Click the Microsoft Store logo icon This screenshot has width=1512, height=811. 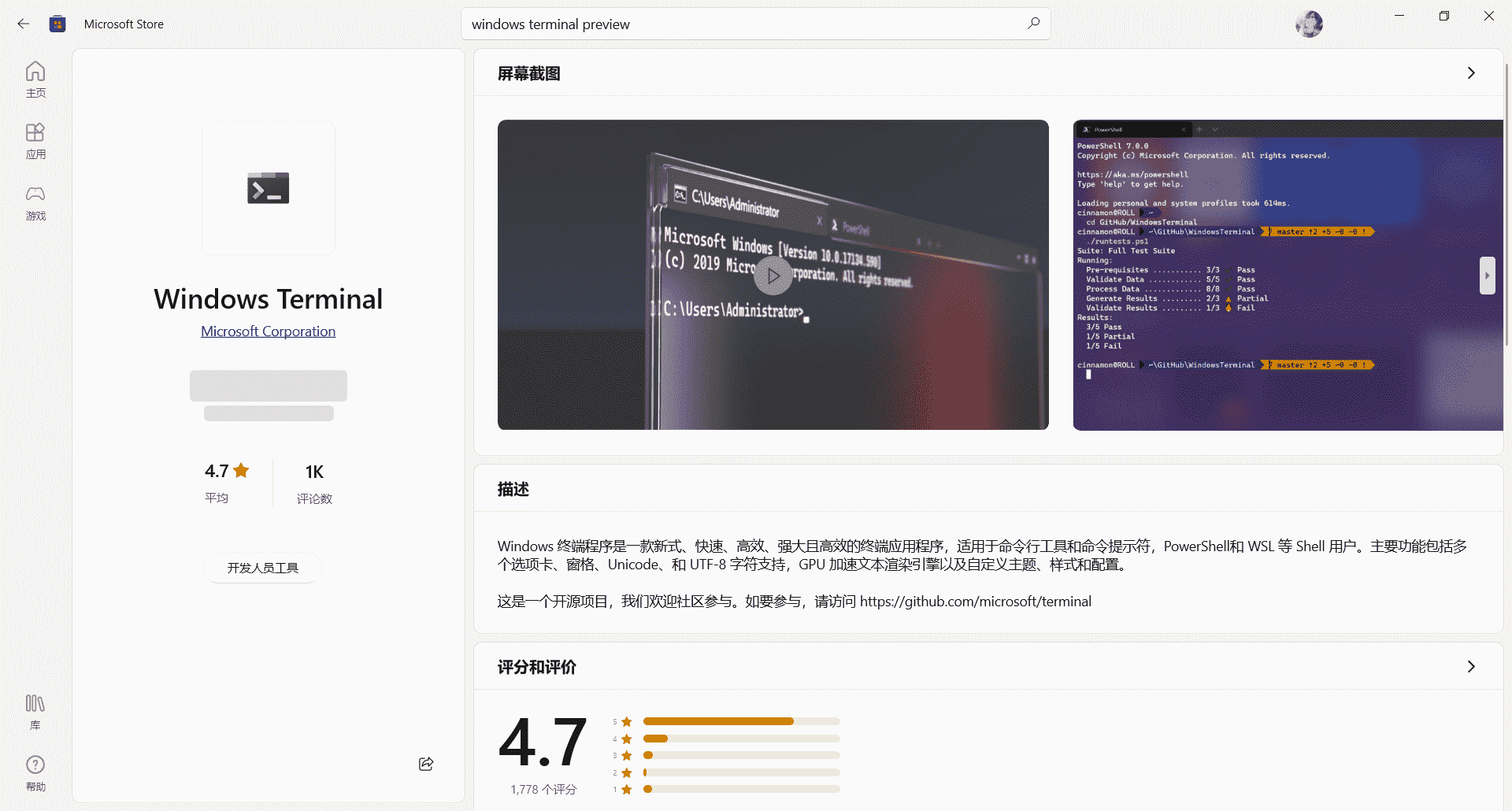coord(57,24)
